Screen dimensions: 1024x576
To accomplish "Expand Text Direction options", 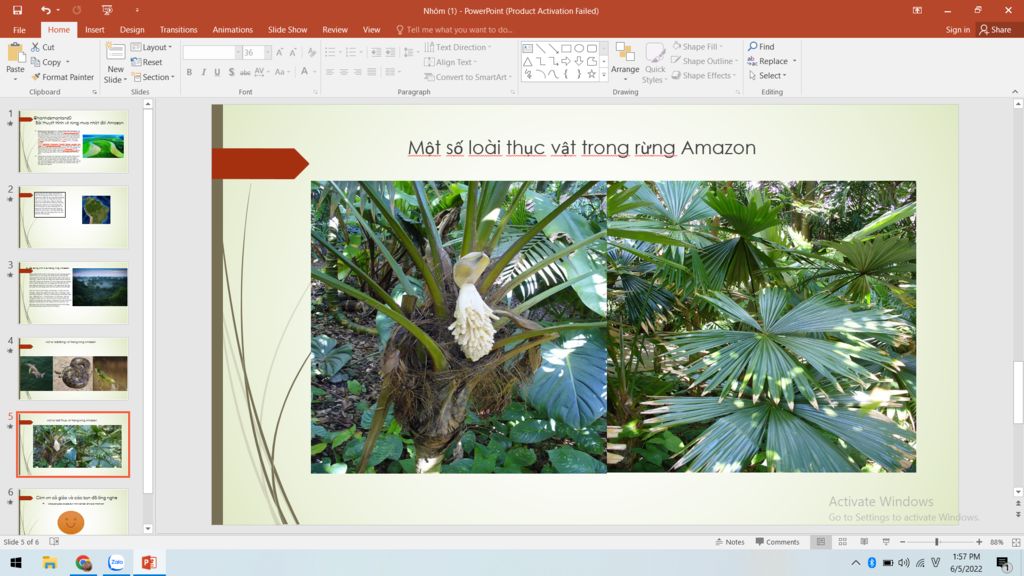I will tap(458, 47).
